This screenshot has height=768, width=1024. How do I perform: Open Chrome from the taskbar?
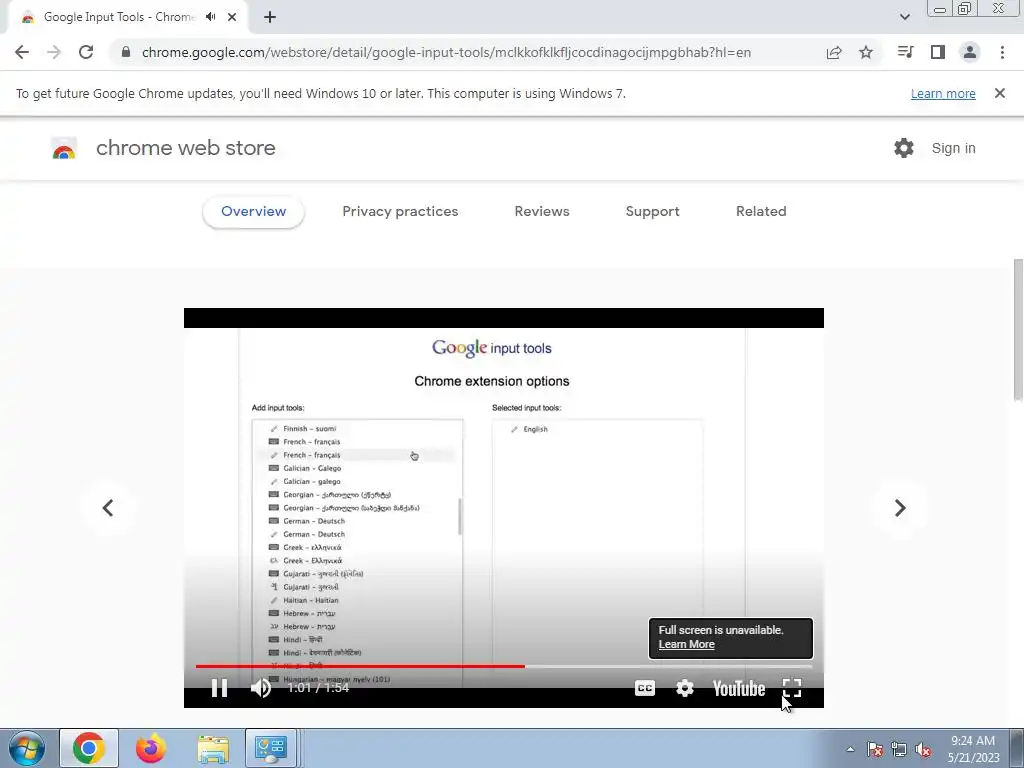89,748
